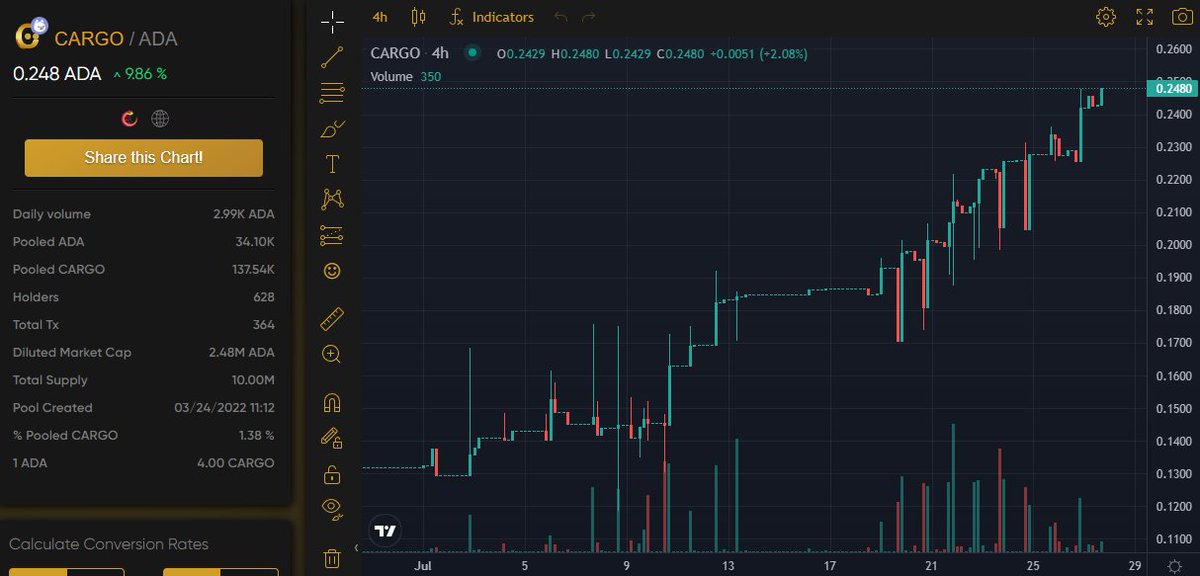Click the Pooled ADA value 34.10K
This screenshot has width=1200, height=576.
(x=255, y=242)
